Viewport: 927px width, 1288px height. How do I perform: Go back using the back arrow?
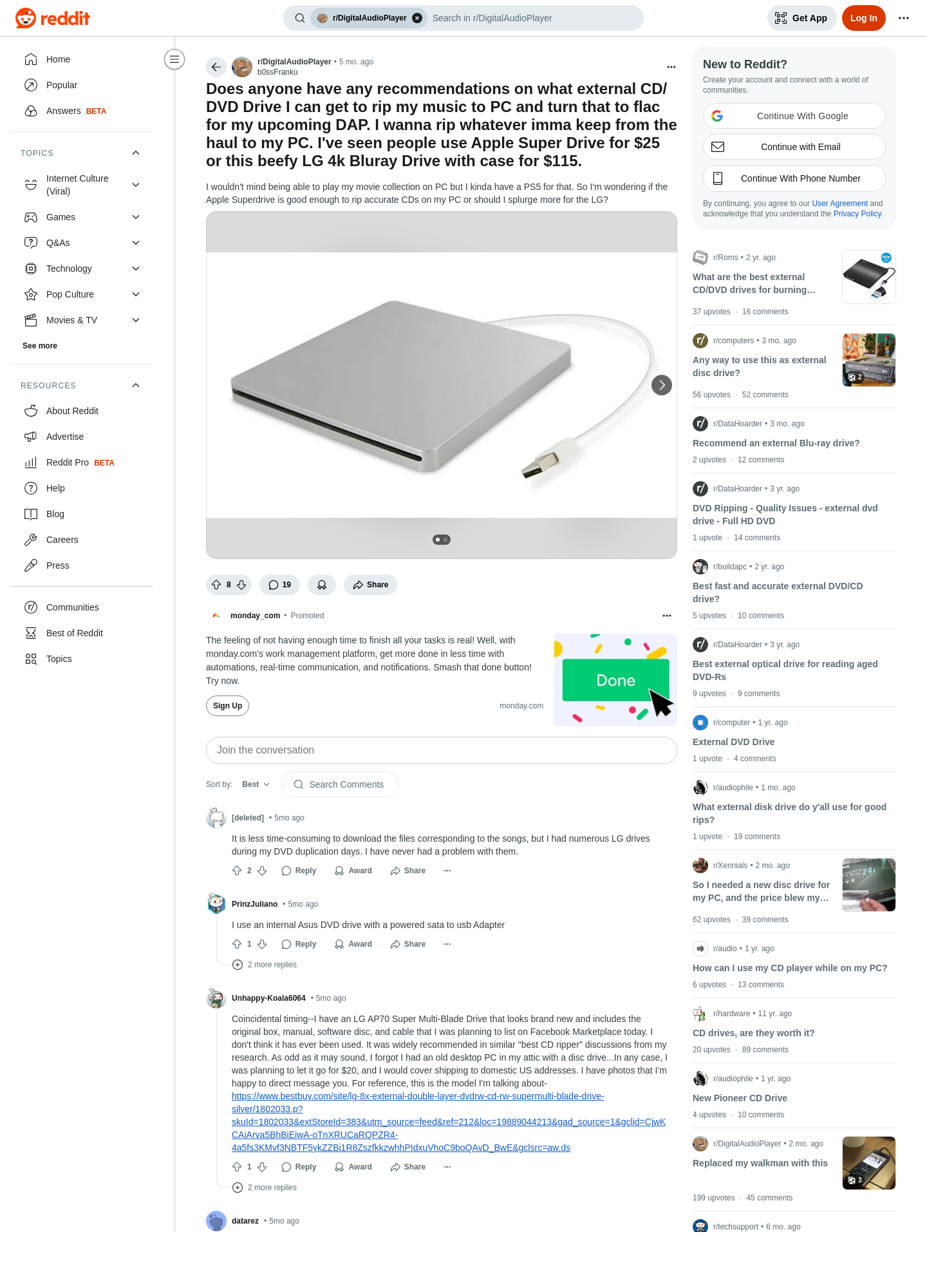click(x=216, y=67)
